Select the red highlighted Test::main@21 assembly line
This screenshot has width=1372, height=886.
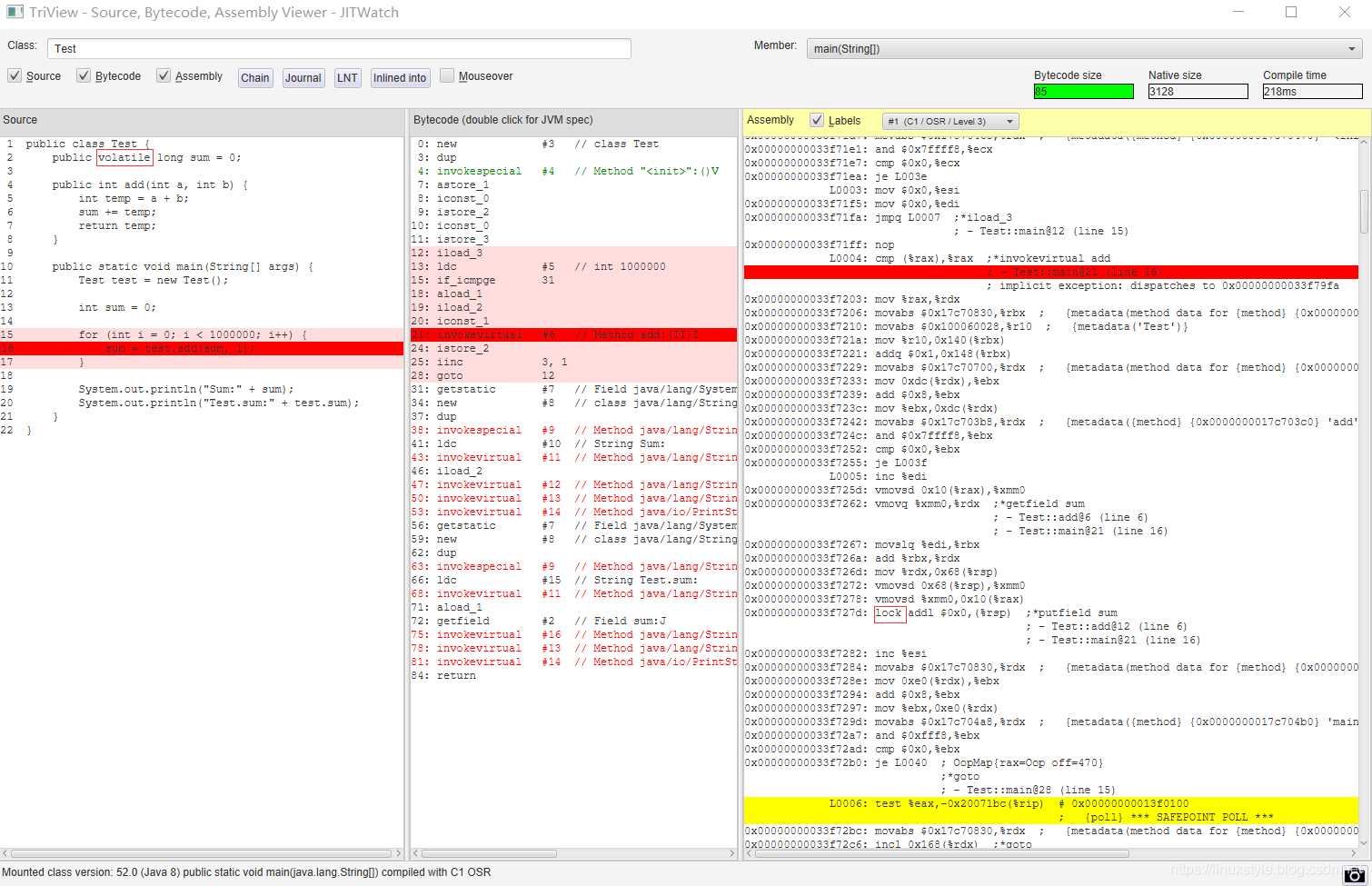(x=1051, y=272)
